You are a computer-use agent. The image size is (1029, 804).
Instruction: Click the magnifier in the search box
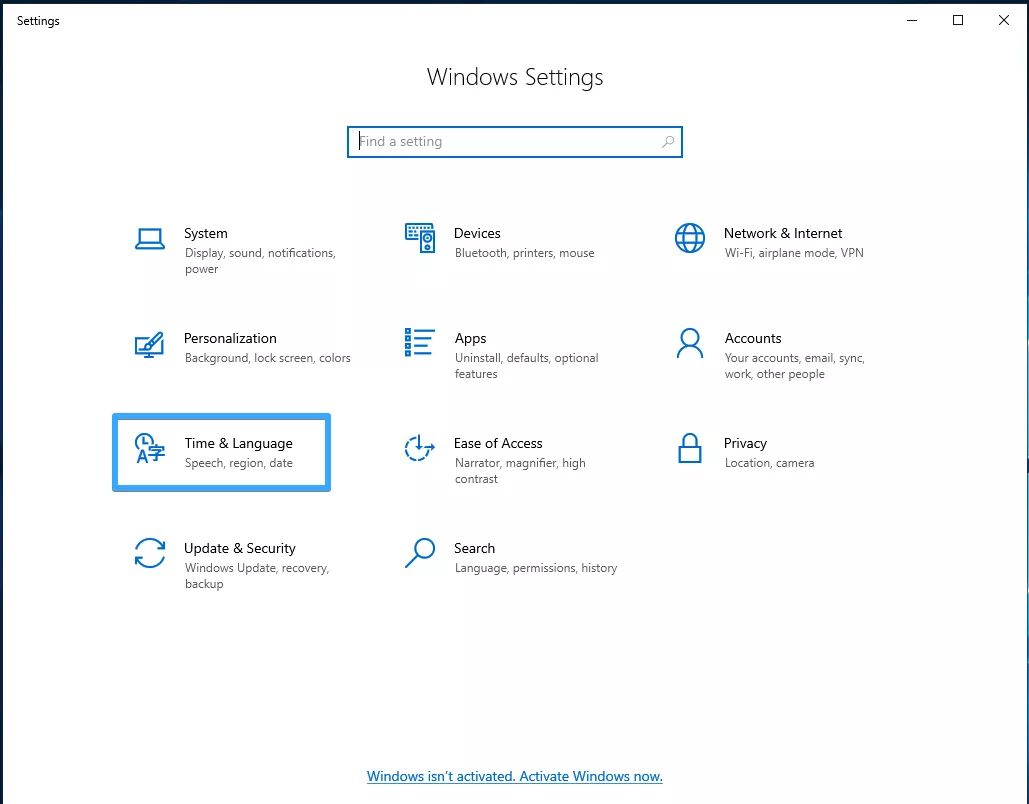[668, 142]
